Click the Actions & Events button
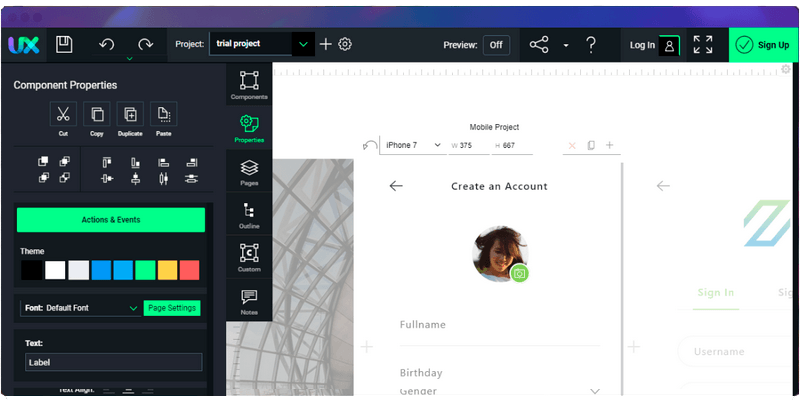Viewport: 800px width, 400px height. pyautogui.click(x=111, y=220)
